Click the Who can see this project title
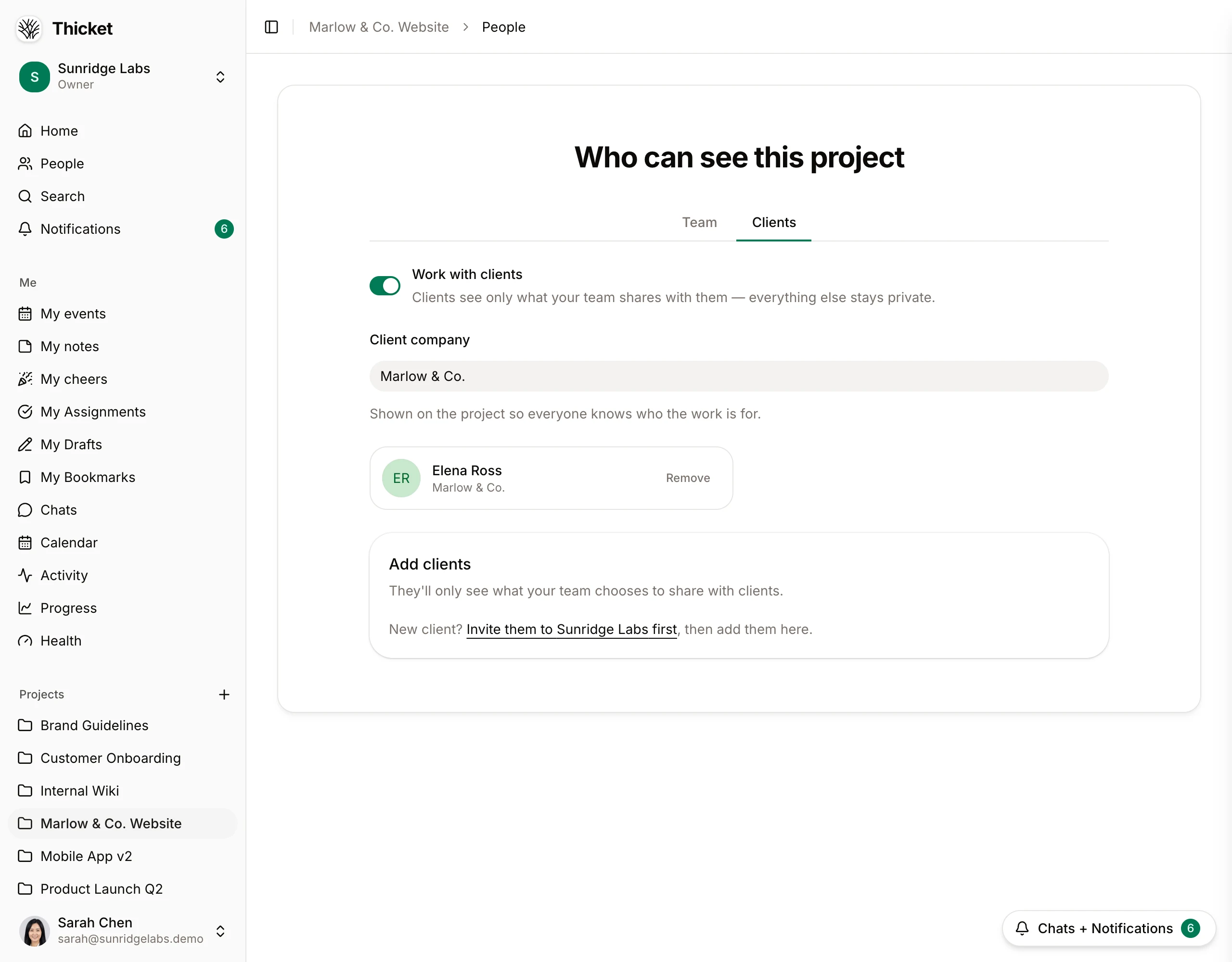 [x=739, y=157]
